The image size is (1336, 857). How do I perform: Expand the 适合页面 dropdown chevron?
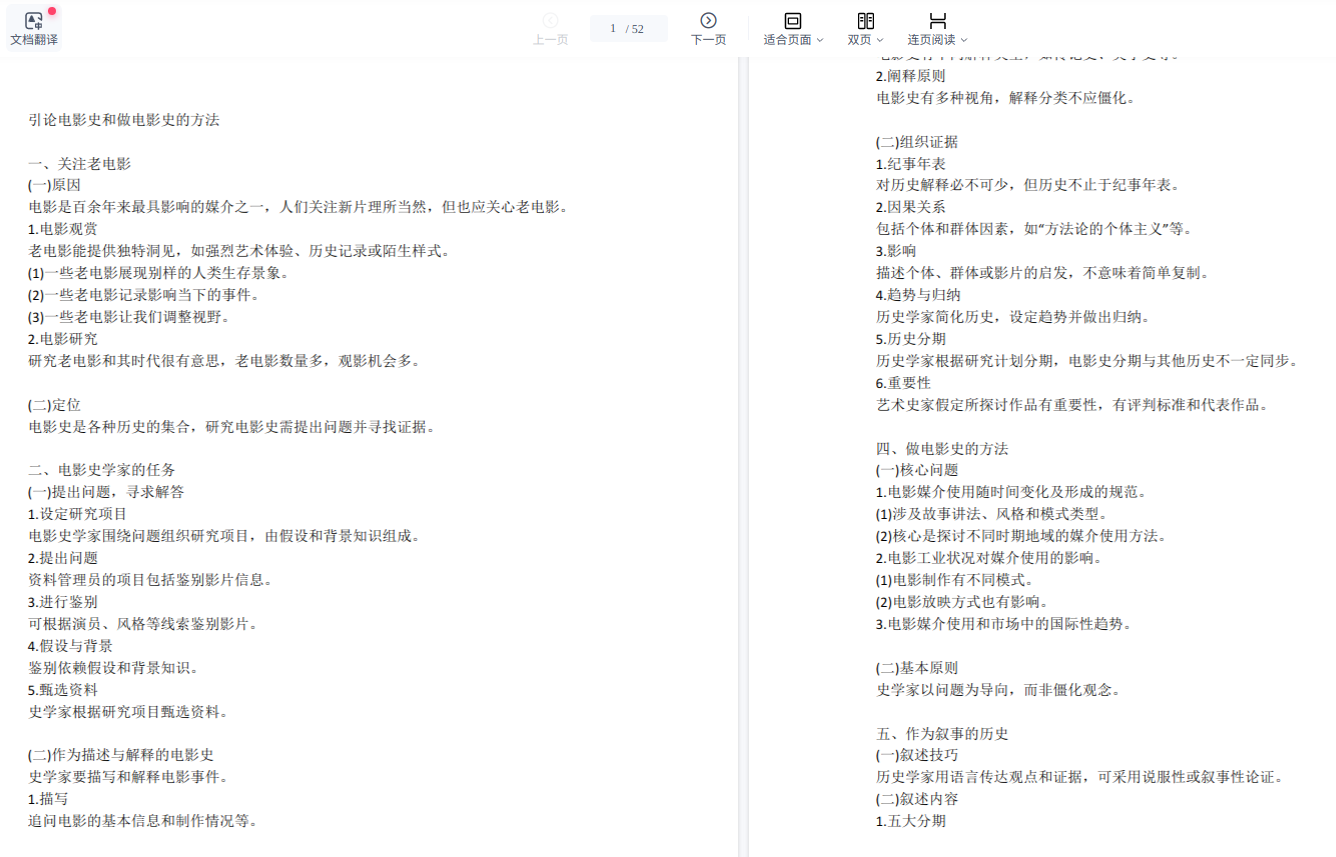click(820, 41)
